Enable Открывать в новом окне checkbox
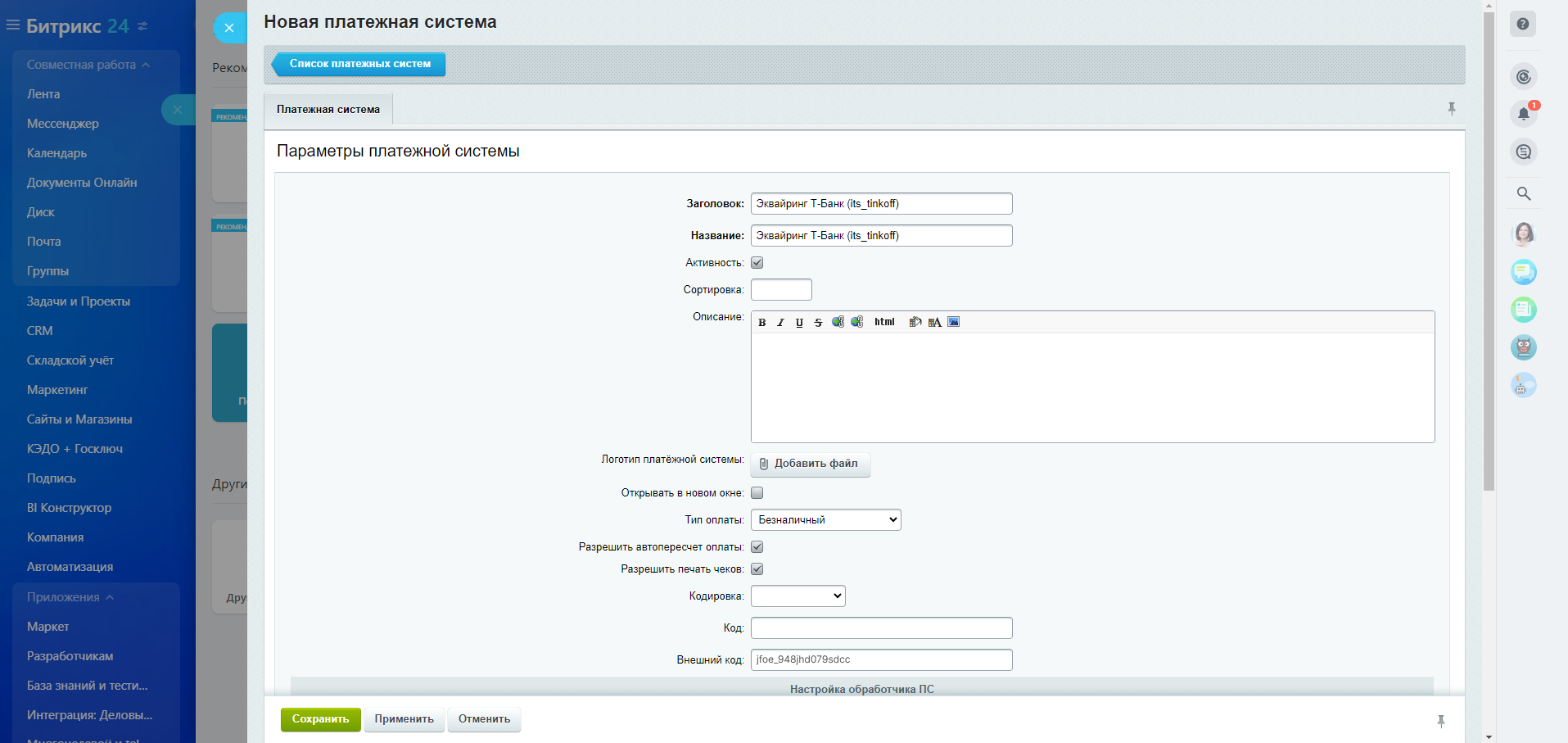The width and height of the screenshot is (1568, 743). click(757, 493)
